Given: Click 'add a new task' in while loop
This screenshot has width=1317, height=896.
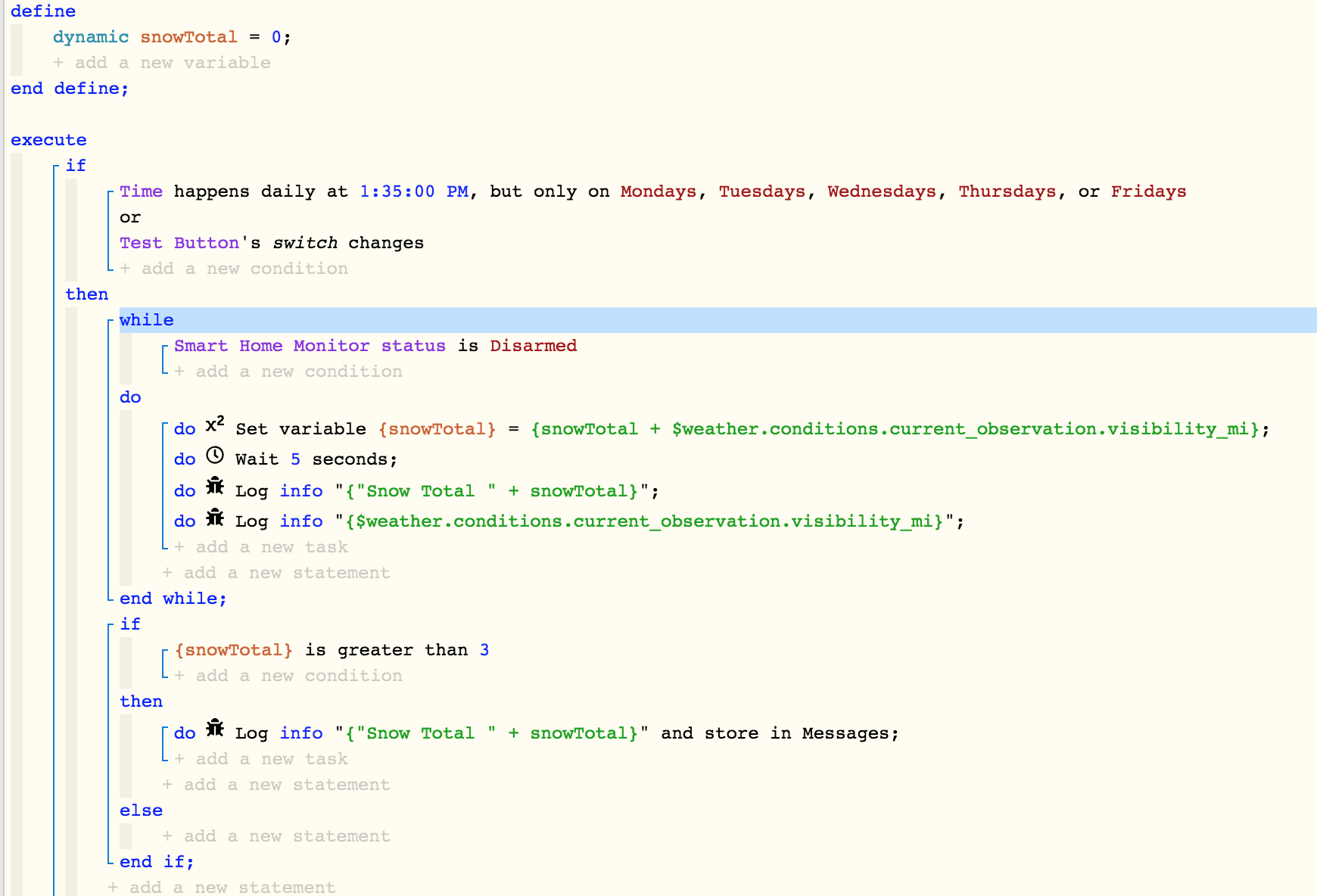Looking at the screenshot, I should click(x=261, y=547).
